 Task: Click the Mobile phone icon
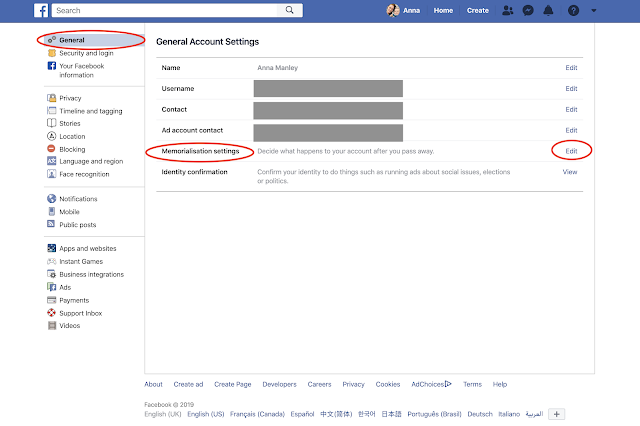pyautogui.click(x=51, y=211)
